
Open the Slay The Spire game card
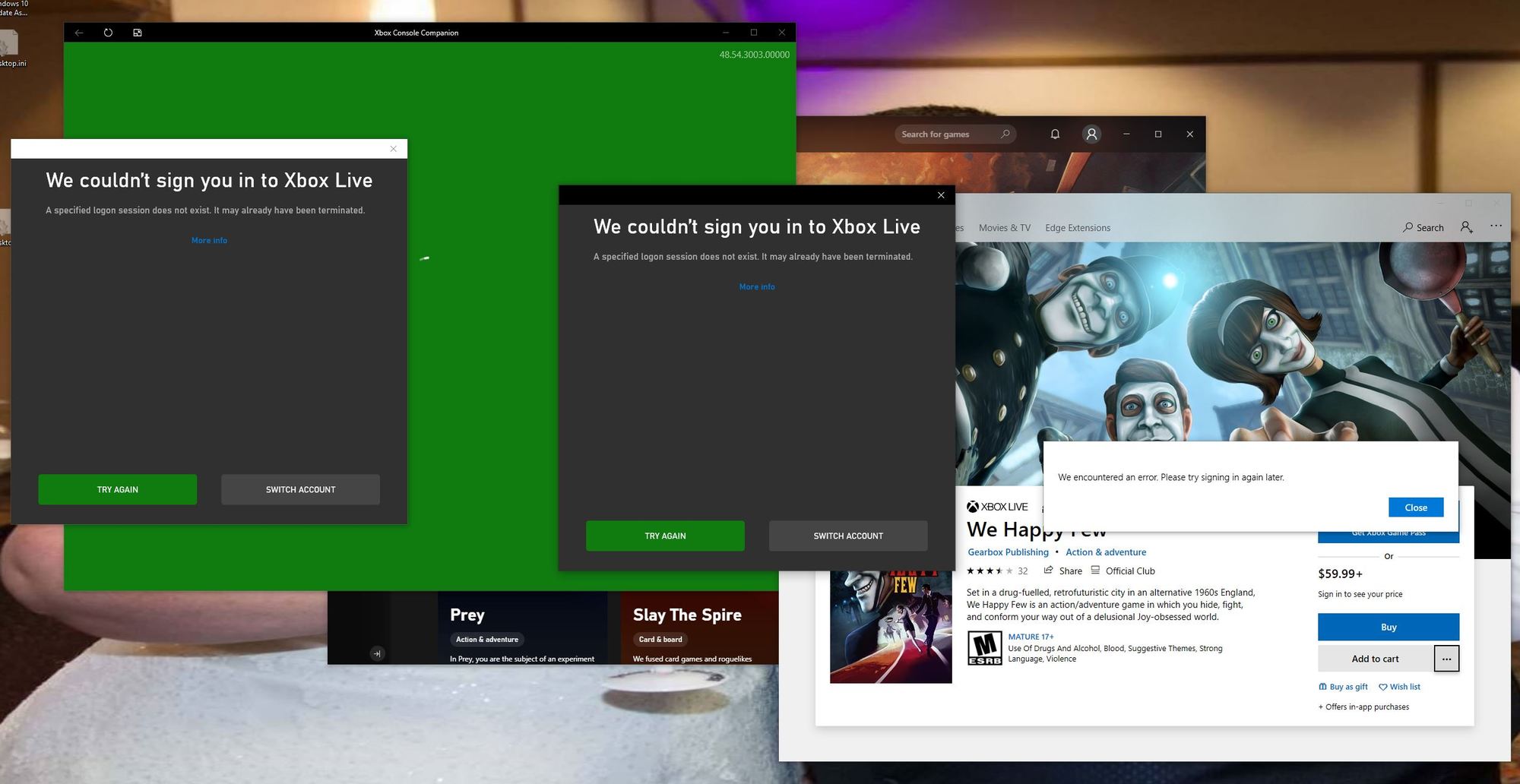(699, 628)
